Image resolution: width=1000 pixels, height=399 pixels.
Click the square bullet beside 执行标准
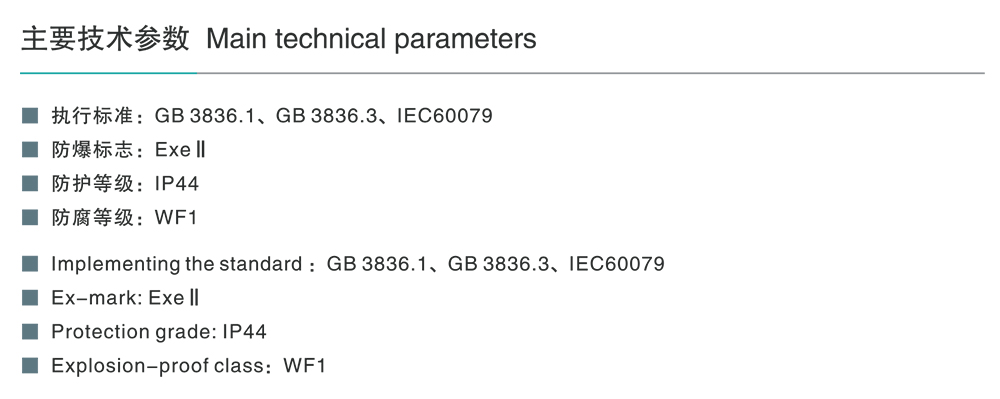30,116
